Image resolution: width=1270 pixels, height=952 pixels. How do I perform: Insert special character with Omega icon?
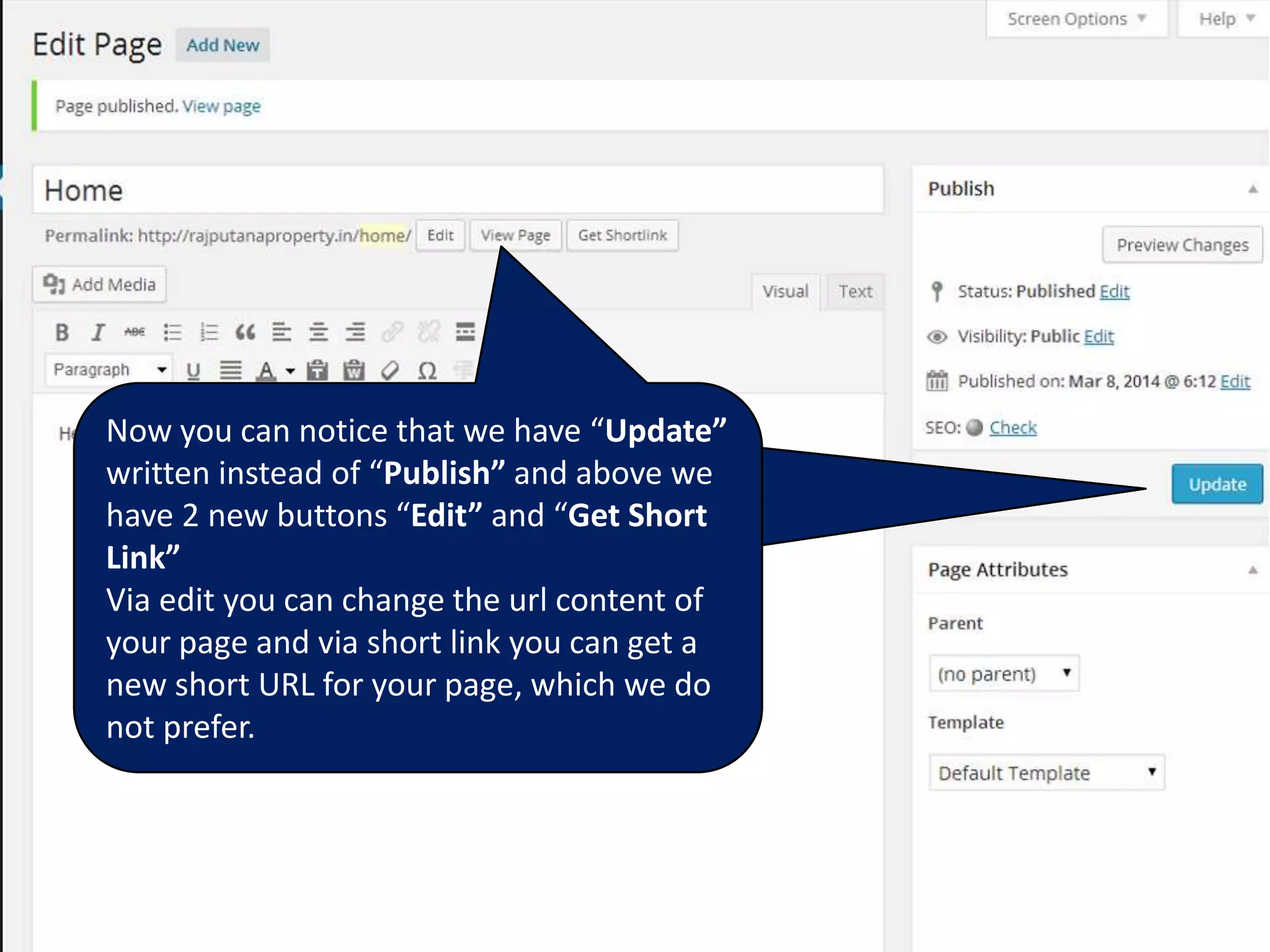pyautogui.click(x=427, y=371)
